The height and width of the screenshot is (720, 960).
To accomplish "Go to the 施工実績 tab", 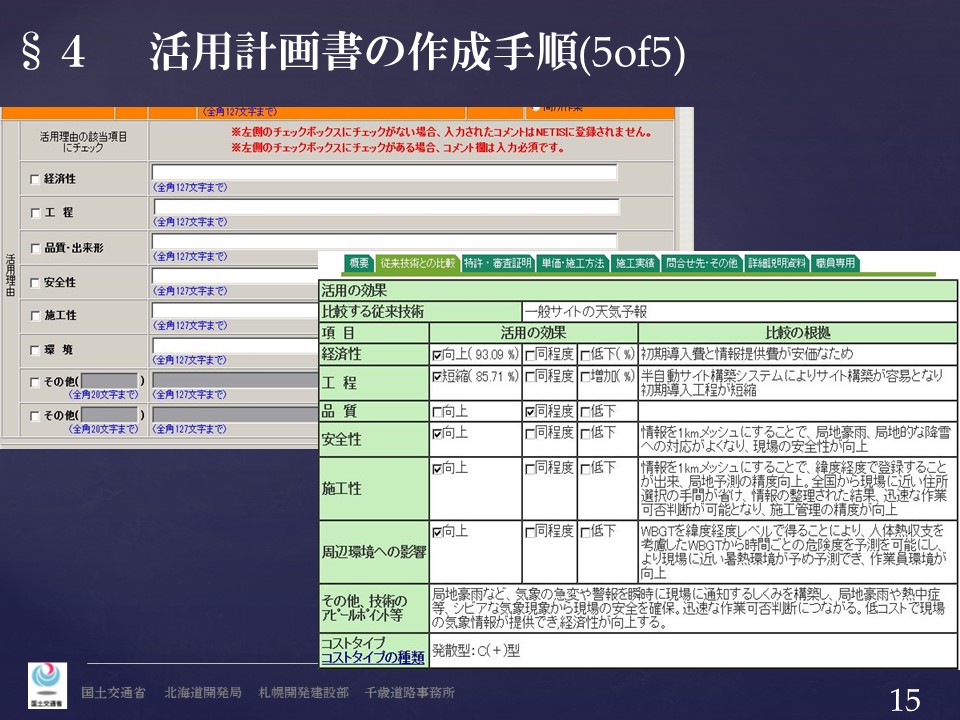I will point(635,263).
